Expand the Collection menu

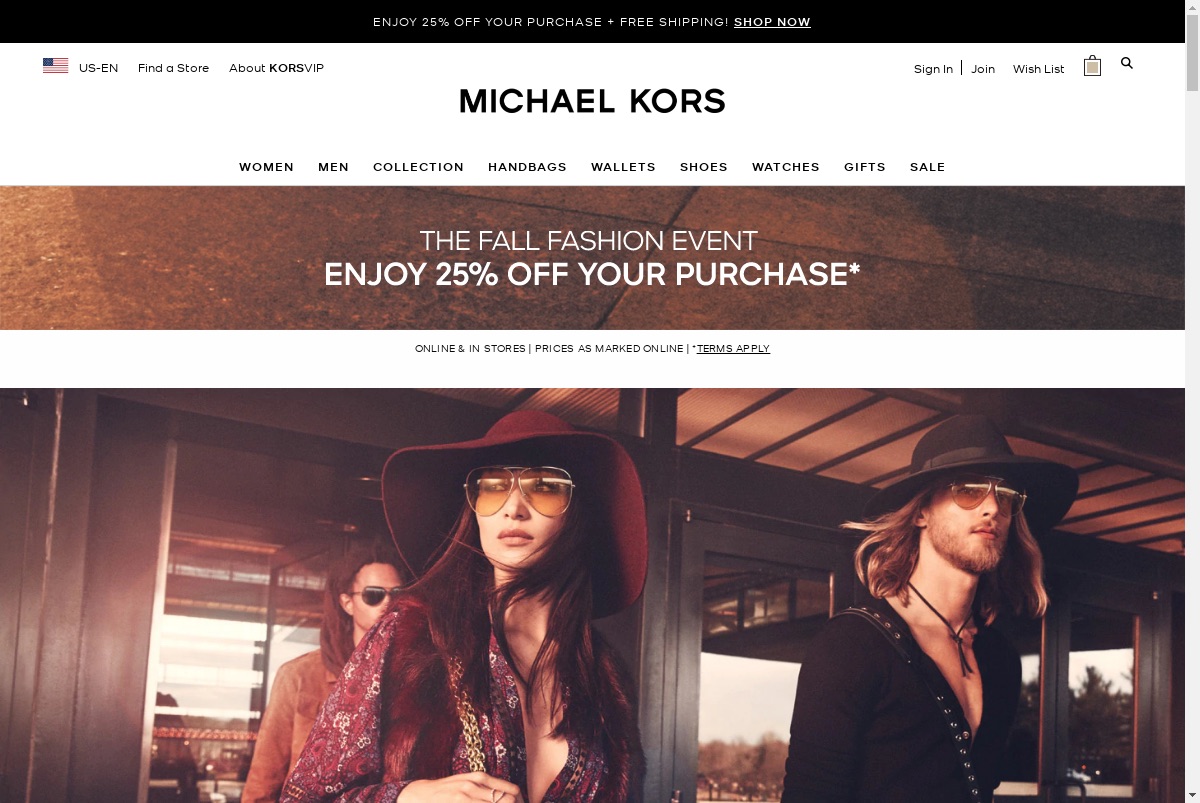pyautogui.click(x=418, y=167)
